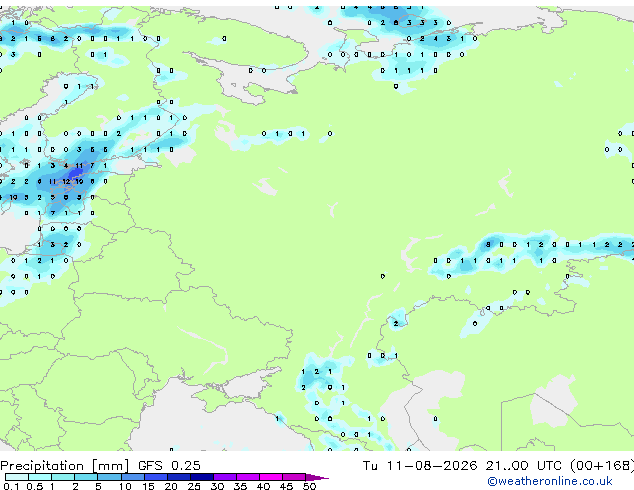Click the '25' legend scale label

194,486
